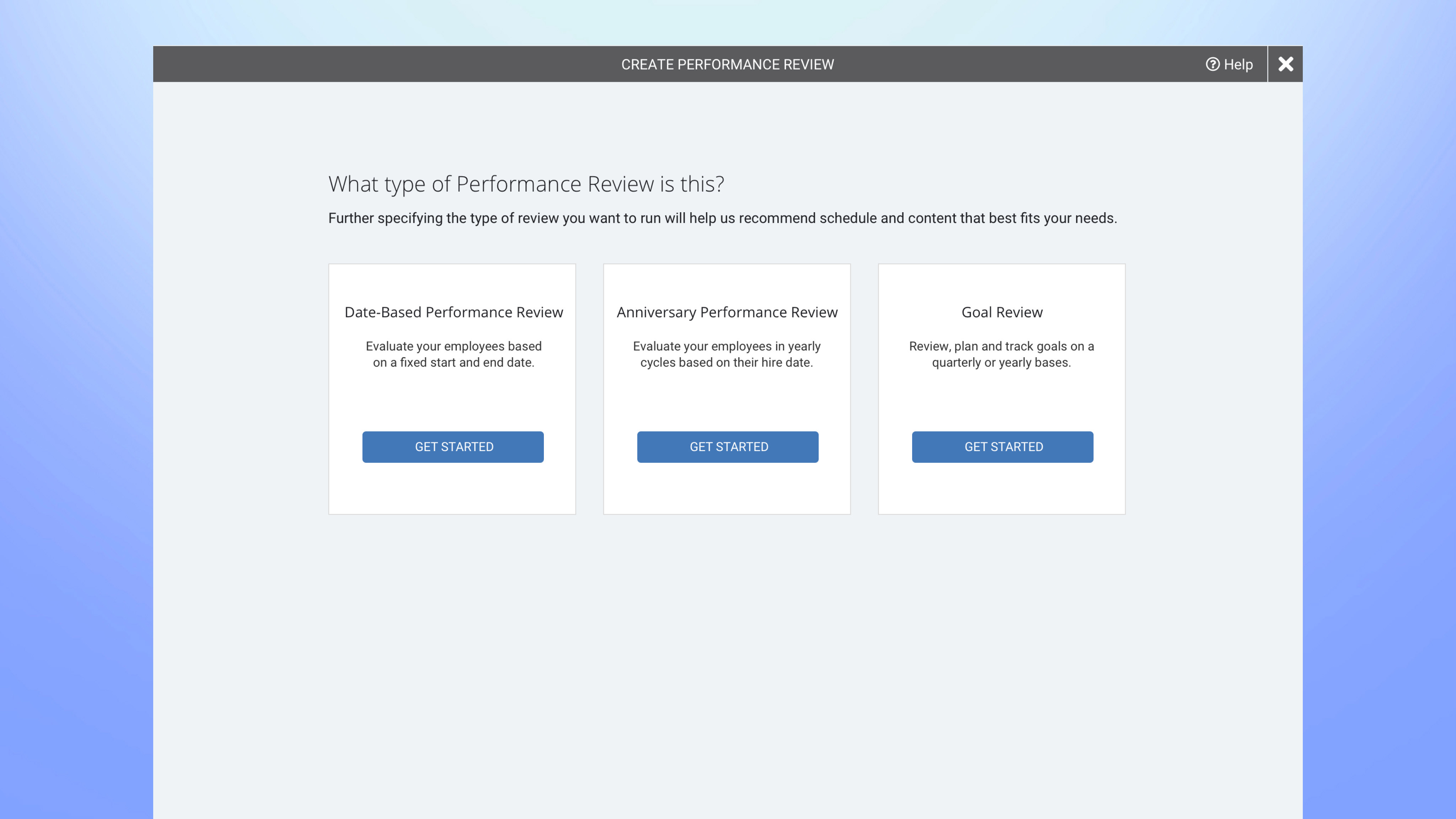Click the CREATE PERFORMANCE REVIEW header title
This screenshot has width=1456, height=819.
point(727,64)
